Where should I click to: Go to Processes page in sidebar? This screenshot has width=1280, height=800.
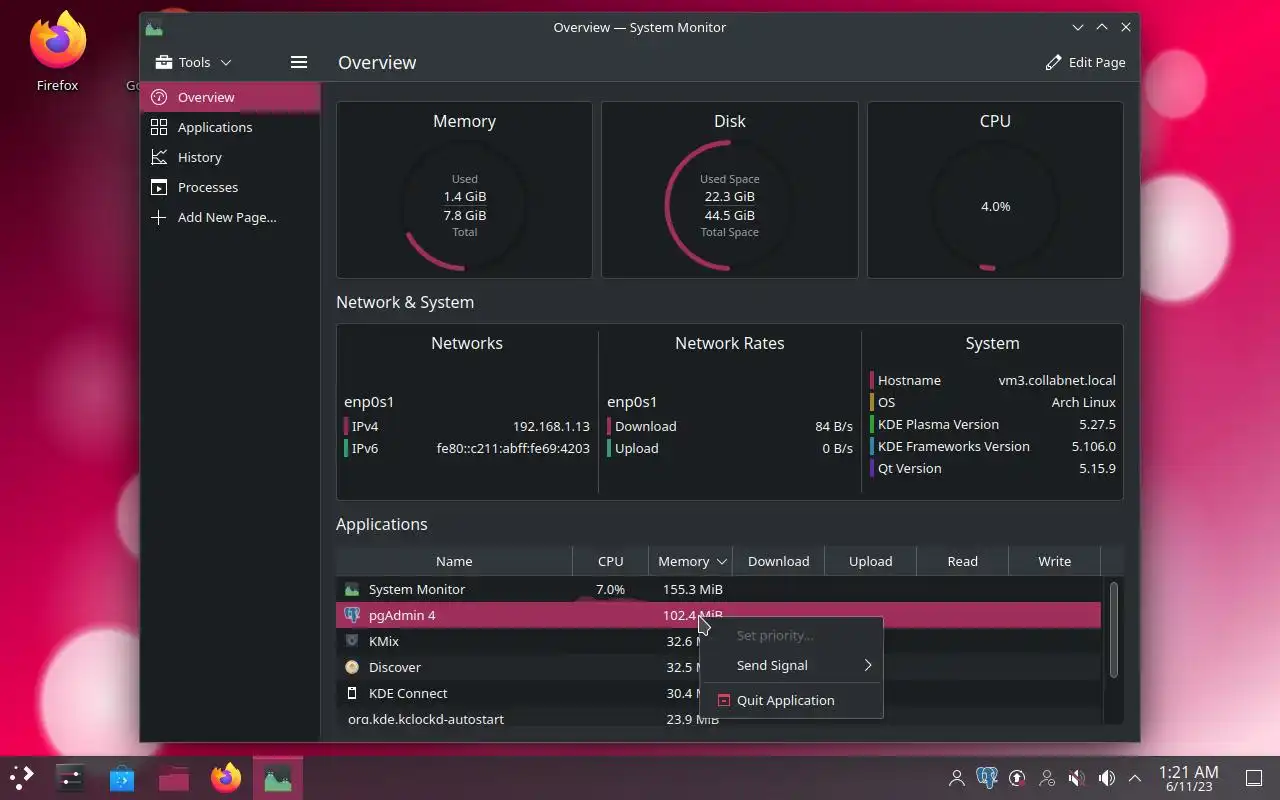click(230, 187)
